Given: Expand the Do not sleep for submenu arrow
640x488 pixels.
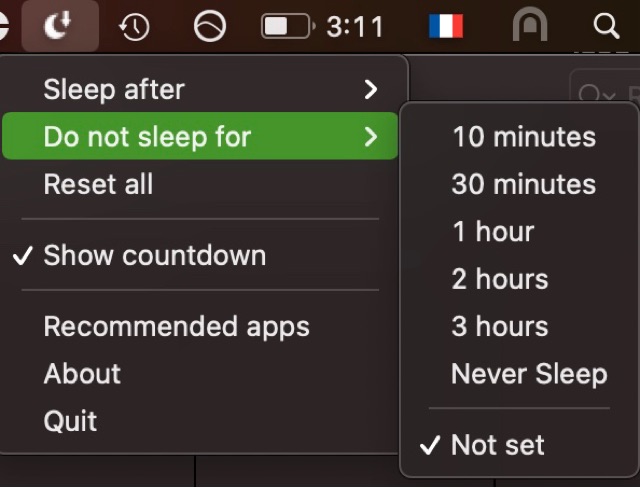Looking at the screenshot, I should pos(371,137).
